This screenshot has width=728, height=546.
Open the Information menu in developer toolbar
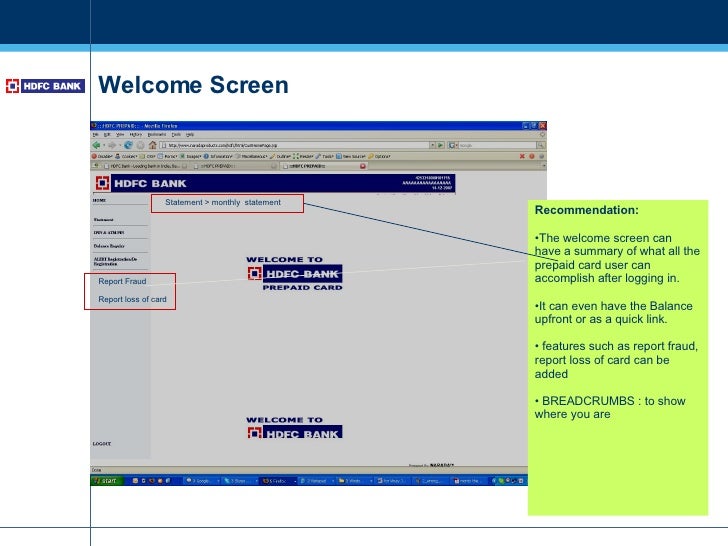(x=218, y=156)
